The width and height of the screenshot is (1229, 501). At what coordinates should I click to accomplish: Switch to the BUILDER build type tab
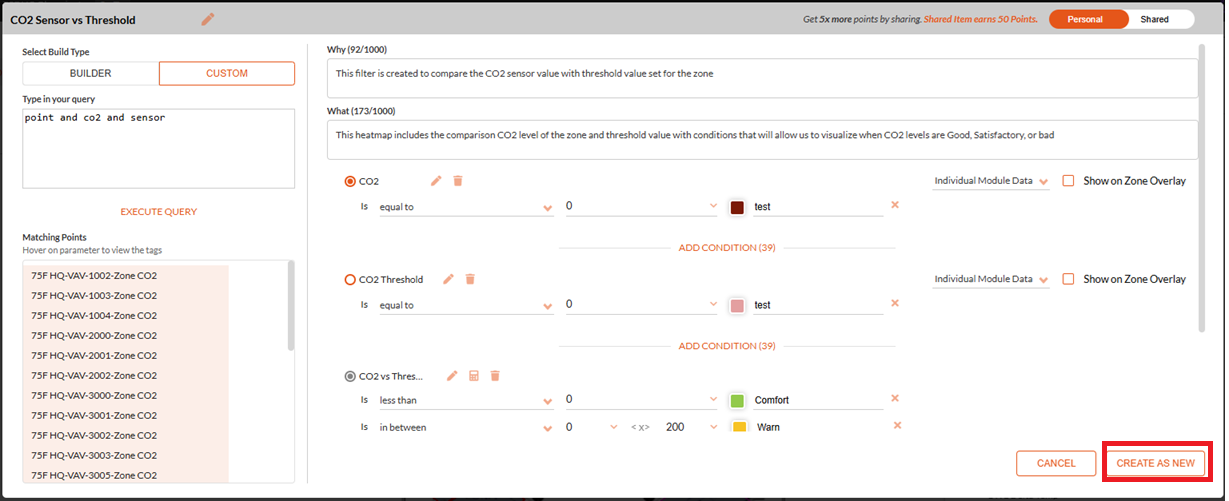coord(91,73)
